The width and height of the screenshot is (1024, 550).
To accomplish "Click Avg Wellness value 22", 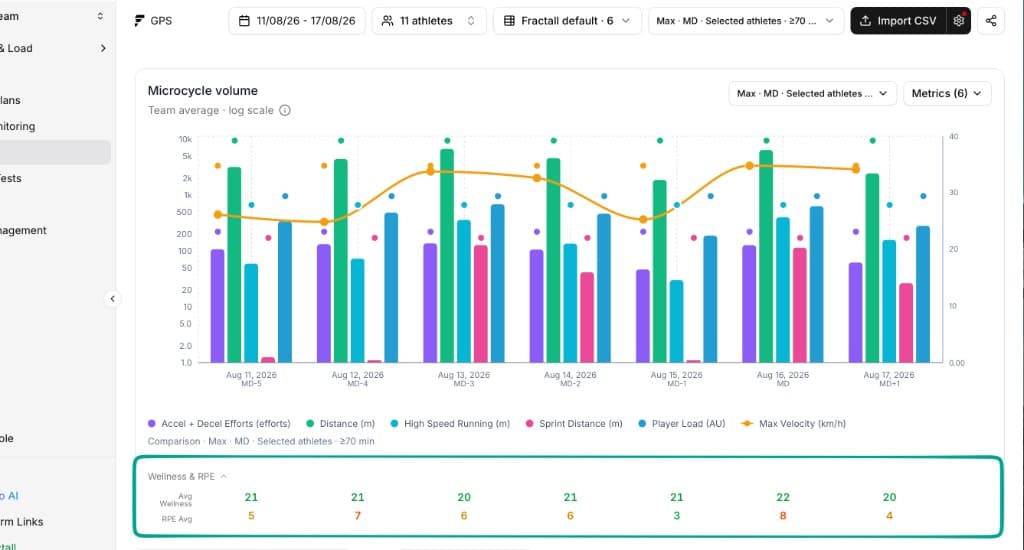I will click(x=783, y=497).
